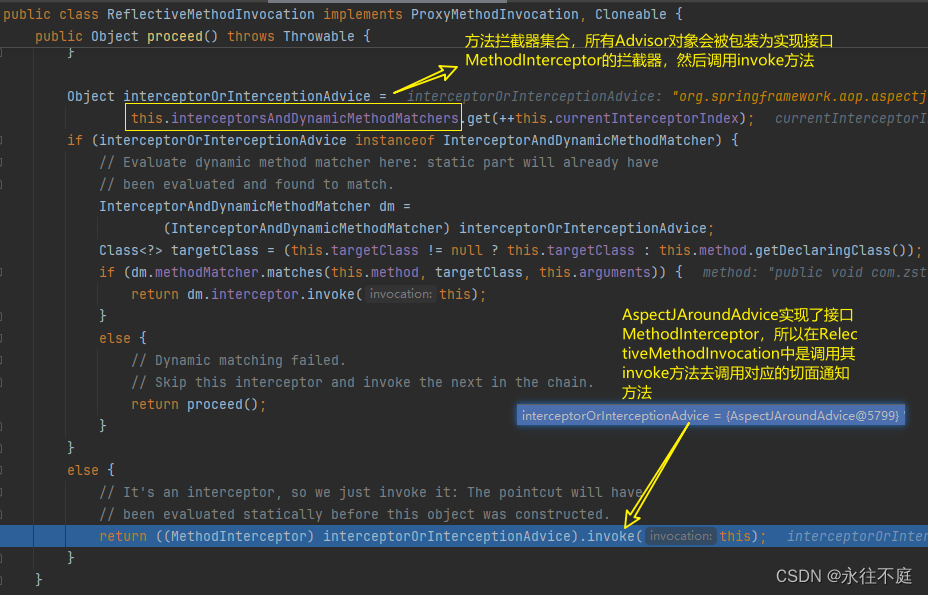Image resolution: width=928 pixels, height=595 pixels.
Task: Click proceed() in 'return proceed();'
Action: pos(223,404)
